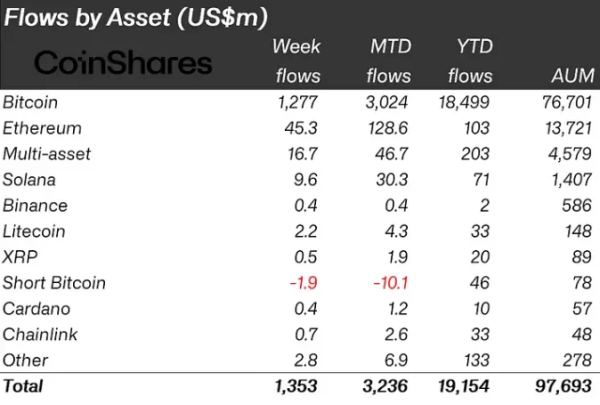Click the red -10.1 MTD value
600x405 pixels.
(391, 283)
